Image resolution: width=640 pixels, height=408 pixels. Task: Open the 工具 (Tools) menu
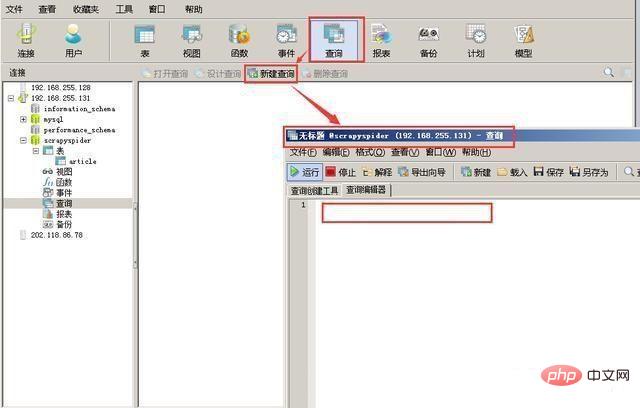[x=124, y=9]
